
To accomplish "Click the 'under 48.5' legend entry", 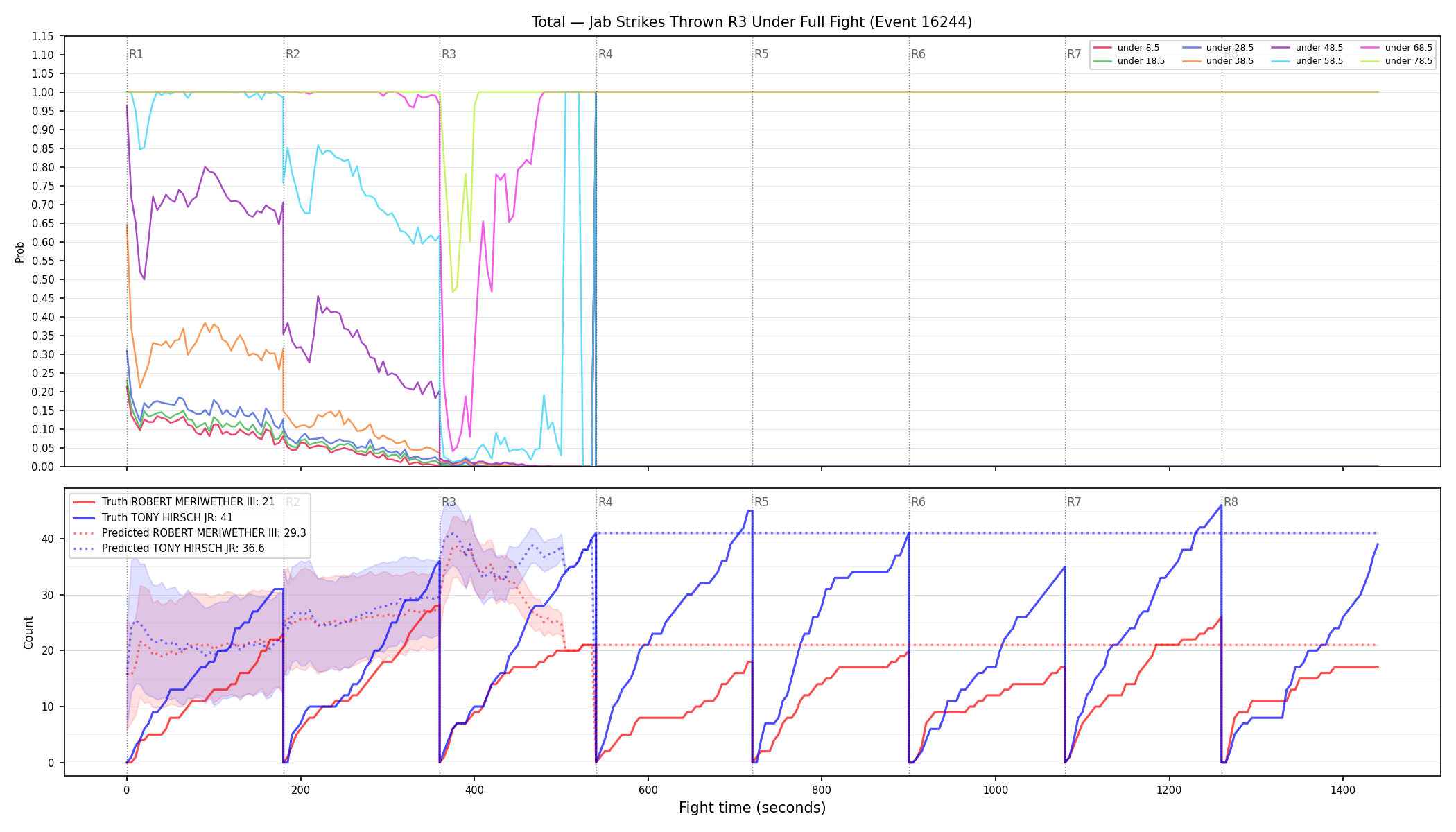I will (1307, 48).
